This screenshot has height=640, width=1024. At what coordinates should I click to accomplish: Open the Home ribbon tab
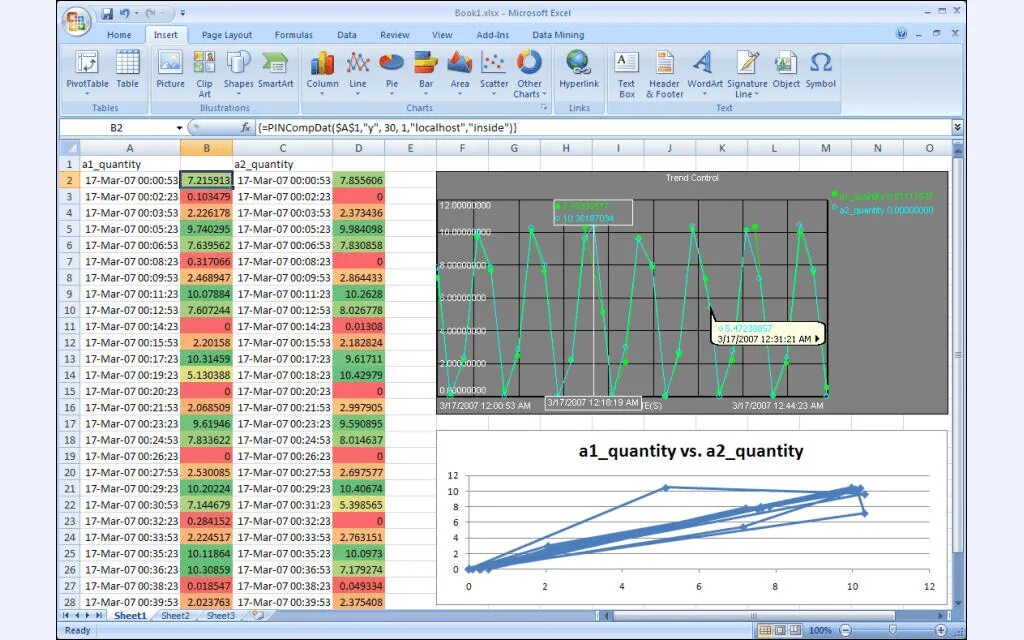click(x=119, y=35)
